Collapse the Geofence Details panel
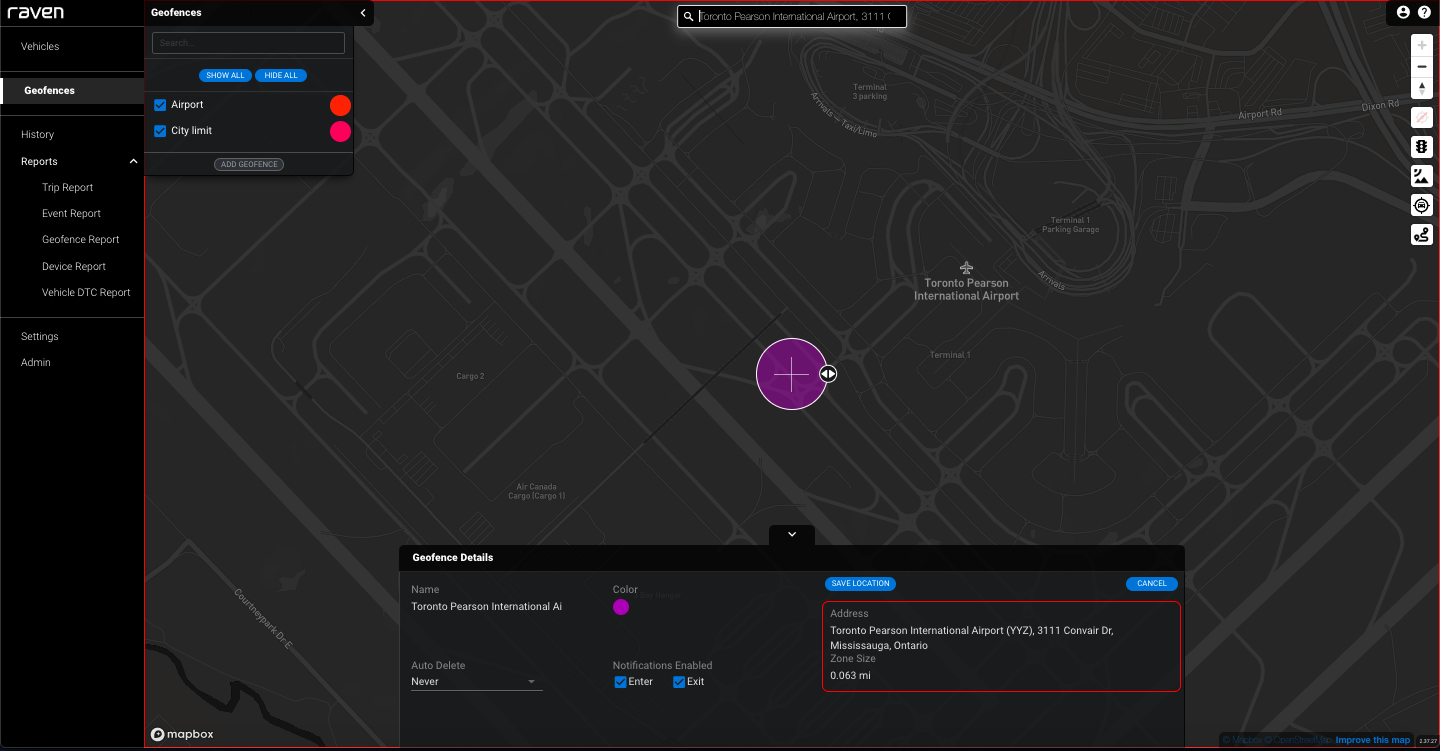Viewport: 1440px width, 751px height. point(792,535)
